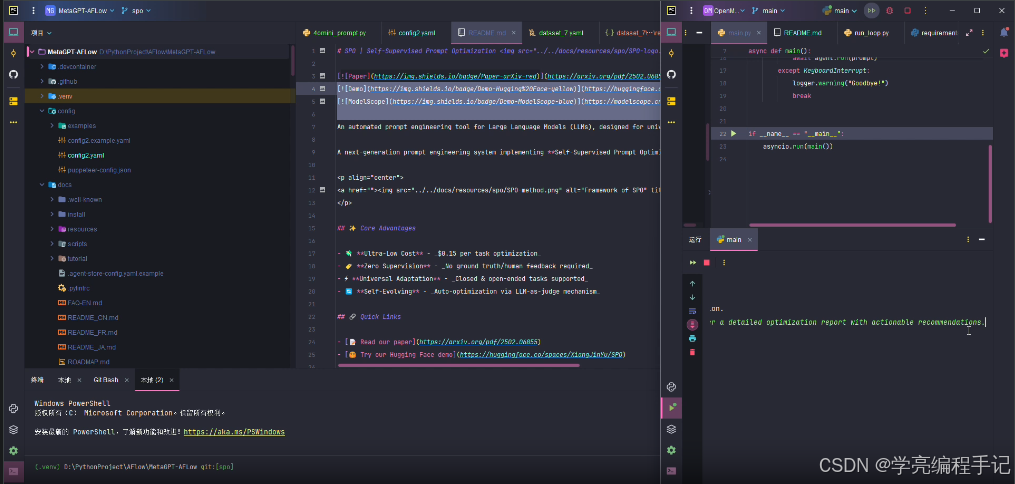Viewport: 1015px width, 484px height.
Task: Open yellow Structure tool icon in left window
Action: pos(13,100)
